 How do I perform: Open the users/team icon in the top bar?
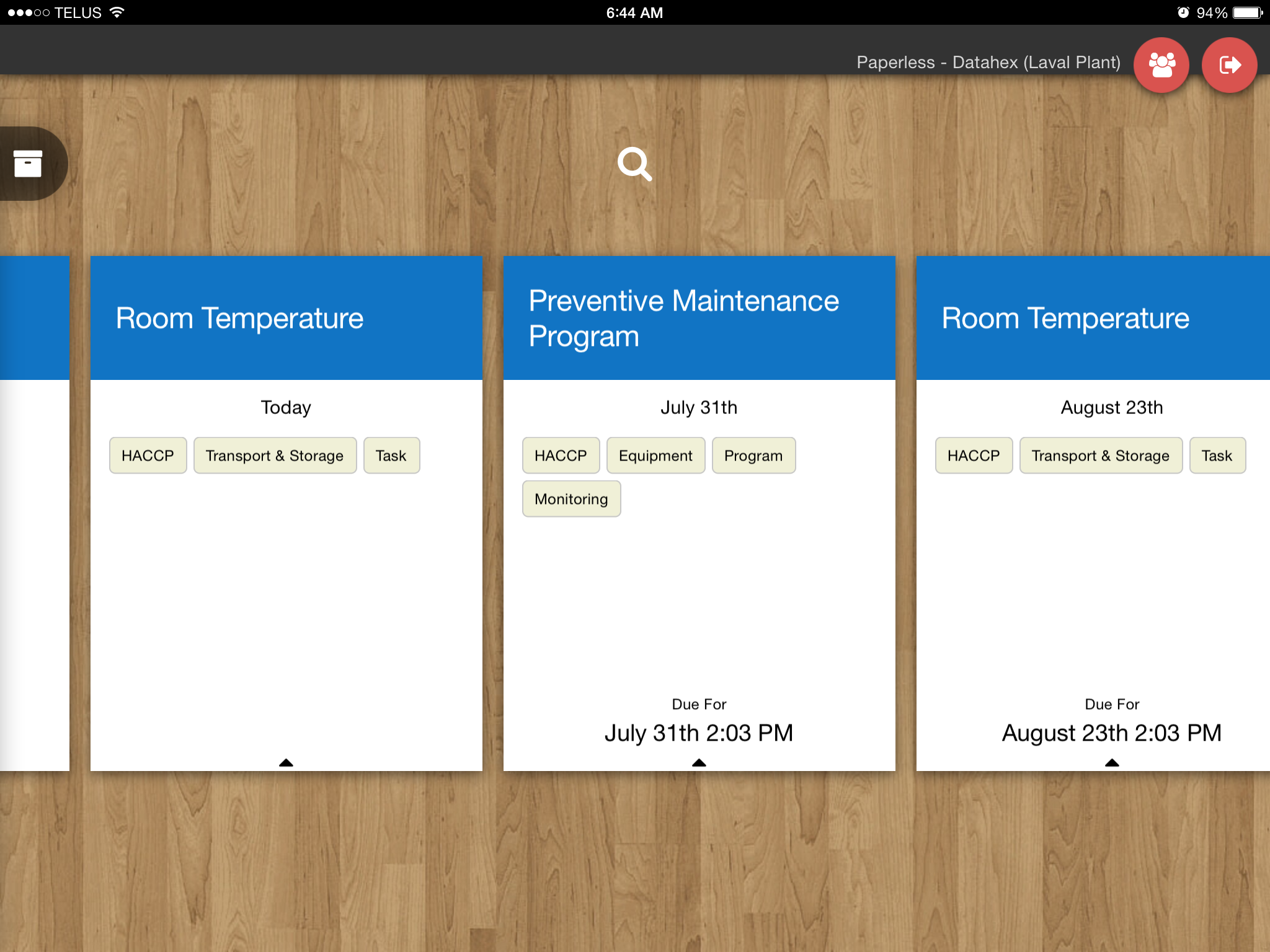pos(1161,64)
